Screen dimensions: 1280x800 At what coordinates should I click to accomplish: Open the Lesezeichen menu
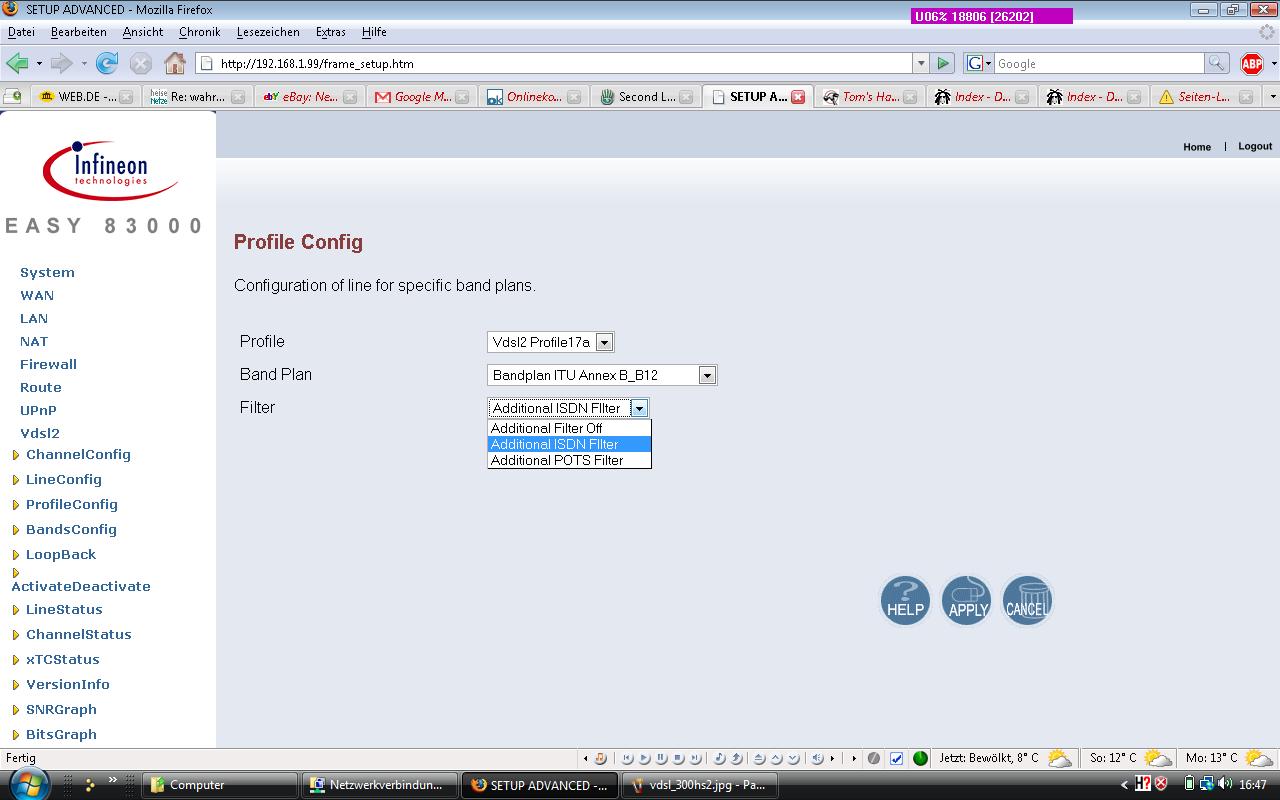click(261, 32)
